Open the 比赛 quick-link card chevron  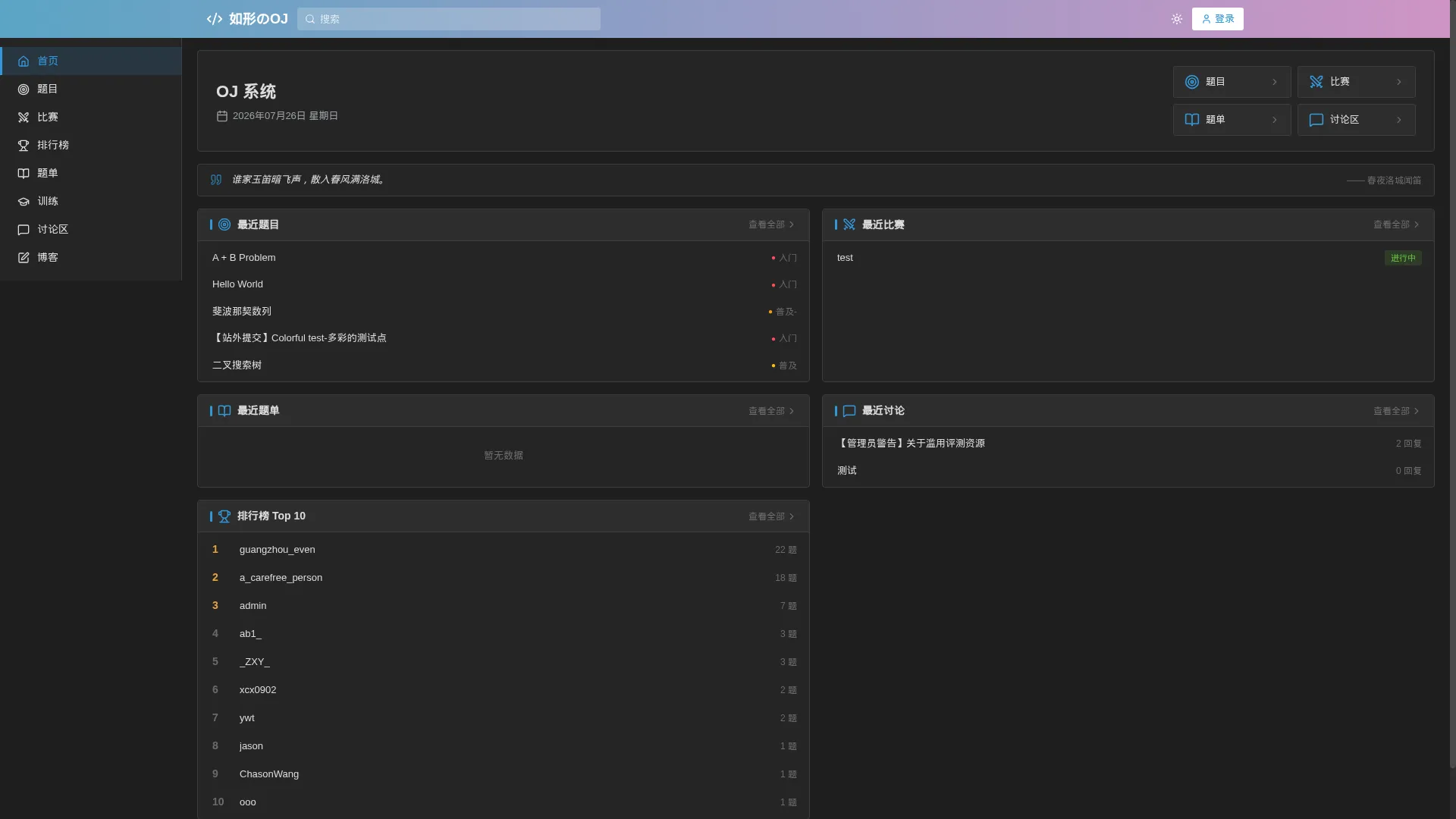pyautogui.click(x=1399, y=82)
